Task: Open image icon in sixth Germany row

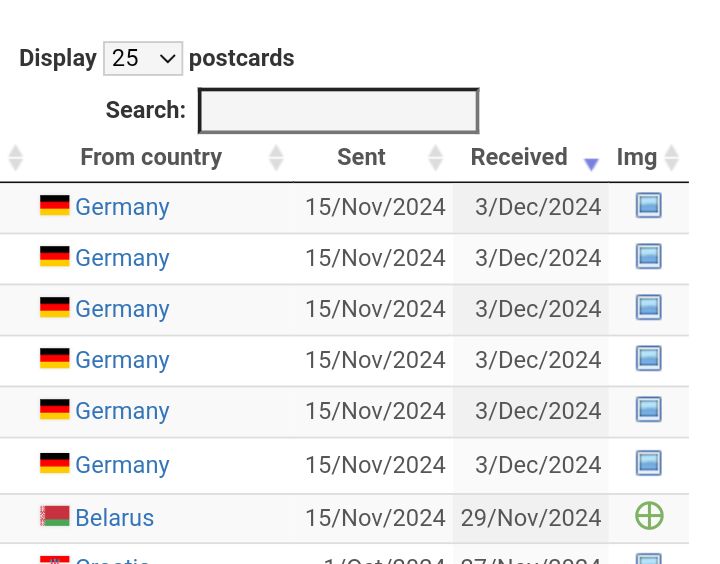Action: pyautogui.click(x=648, y=463)
